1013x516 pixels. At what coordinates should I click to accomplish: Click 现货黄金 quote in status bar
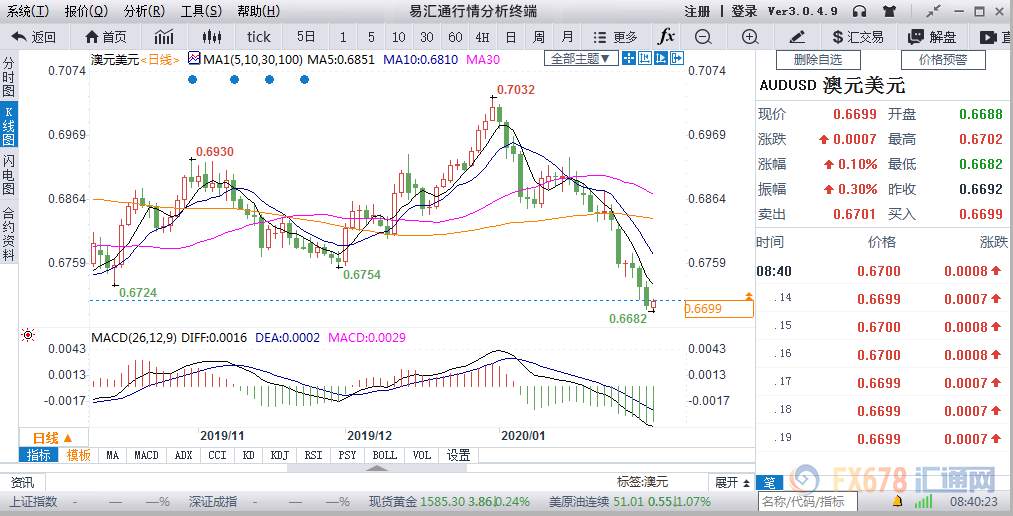pyautogui.click(x=450, y=501)
